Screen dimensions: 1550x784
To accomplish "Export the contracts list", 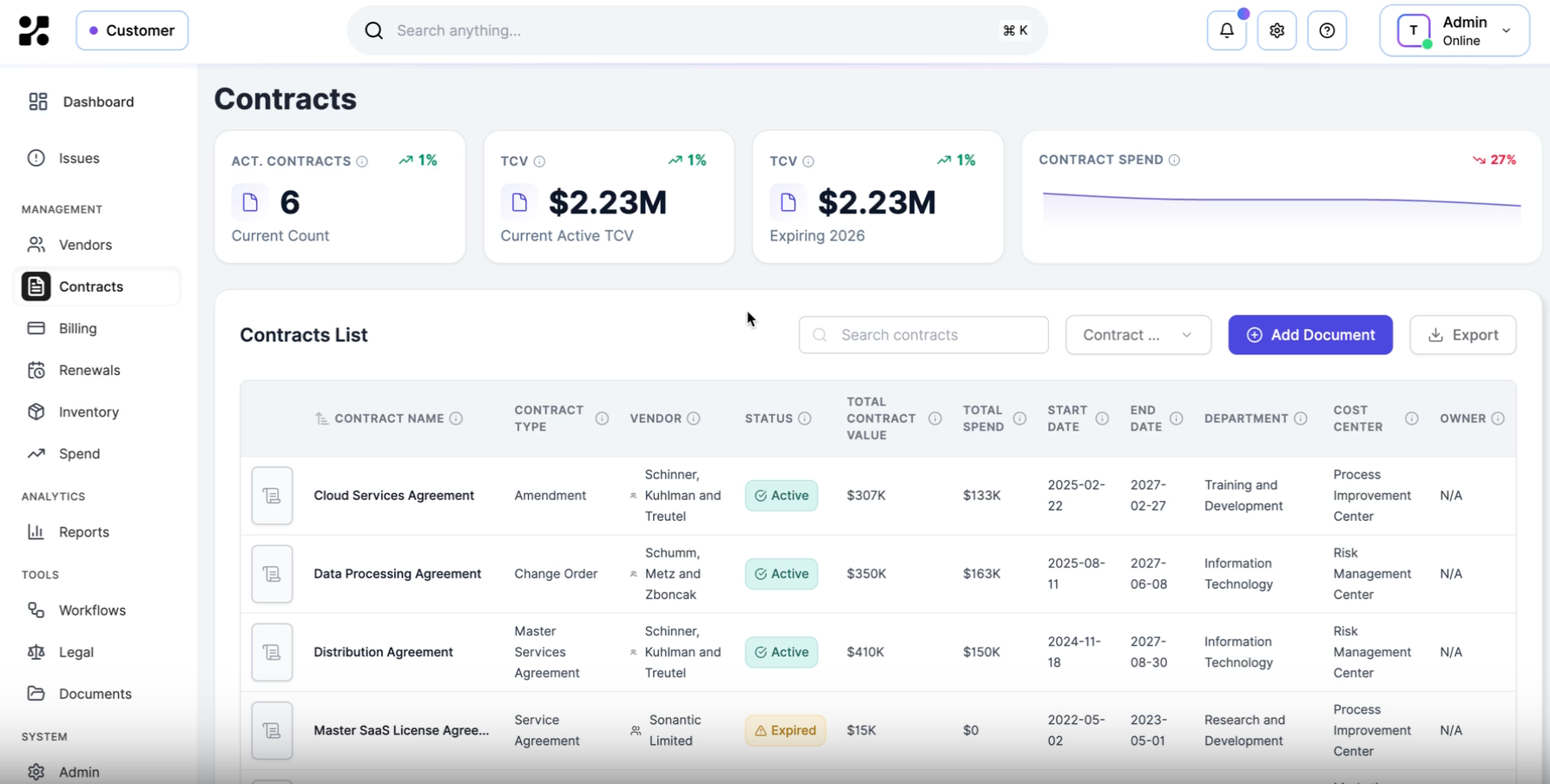I will coord(1462,334).
